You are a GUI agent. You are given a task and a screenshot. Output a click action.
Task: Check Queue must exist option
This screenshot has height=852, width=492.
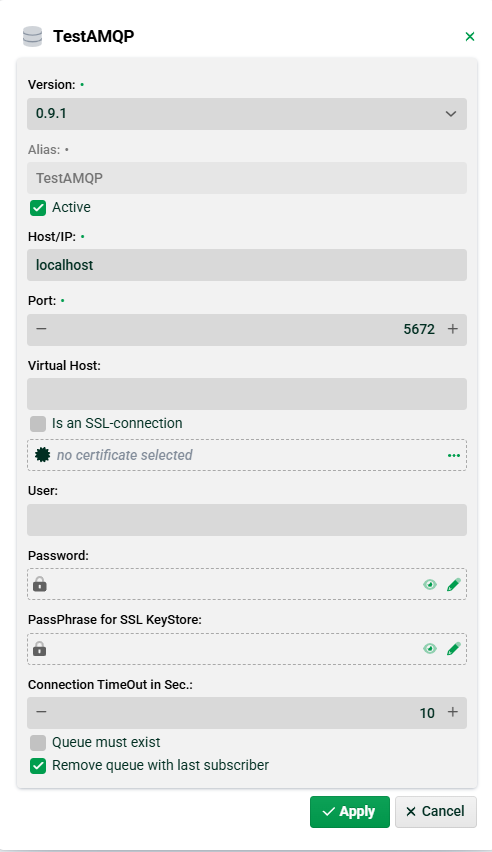click(38, 743)
